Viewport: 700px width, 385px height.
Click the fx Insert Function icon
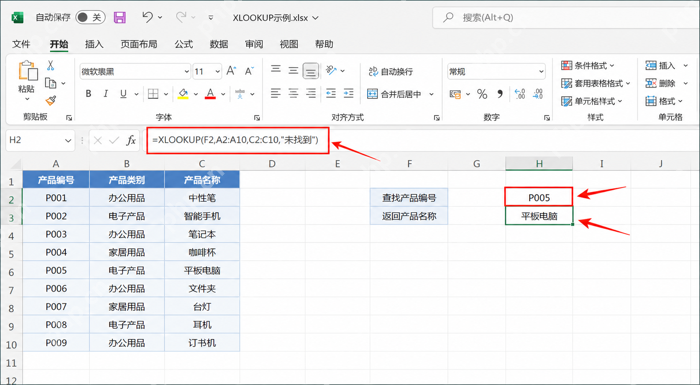click(131, 140)
